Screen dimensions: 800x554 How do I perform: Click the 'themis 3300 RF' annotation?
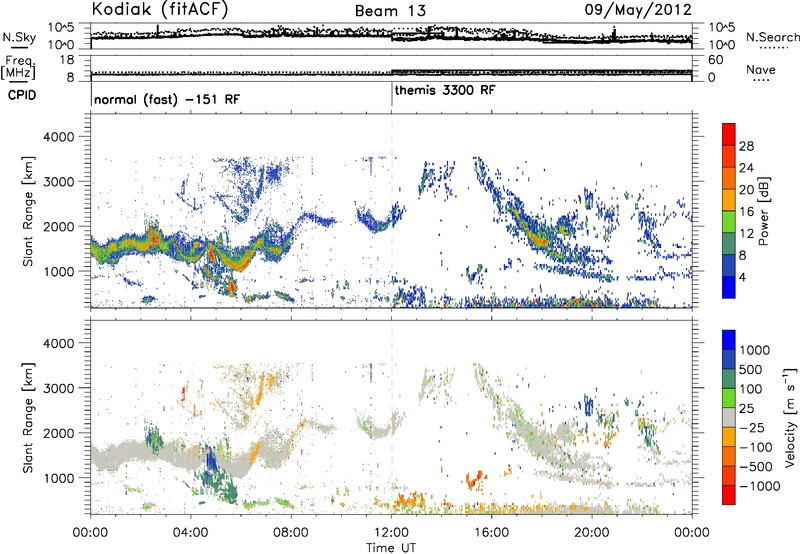(x=445, y=90)
